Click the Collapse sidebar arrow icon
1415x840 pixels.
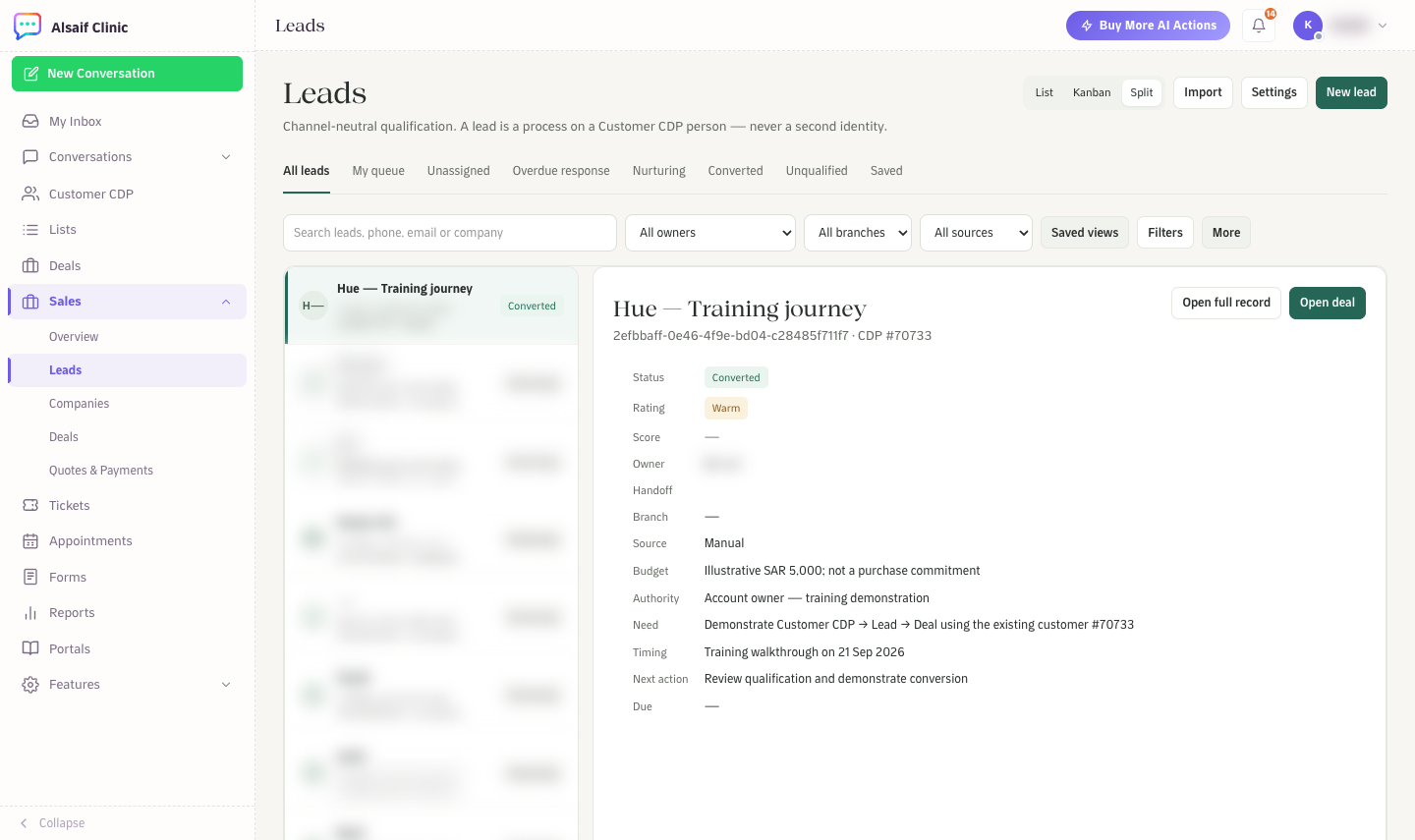pyautogui.click(x=24, y=823)
